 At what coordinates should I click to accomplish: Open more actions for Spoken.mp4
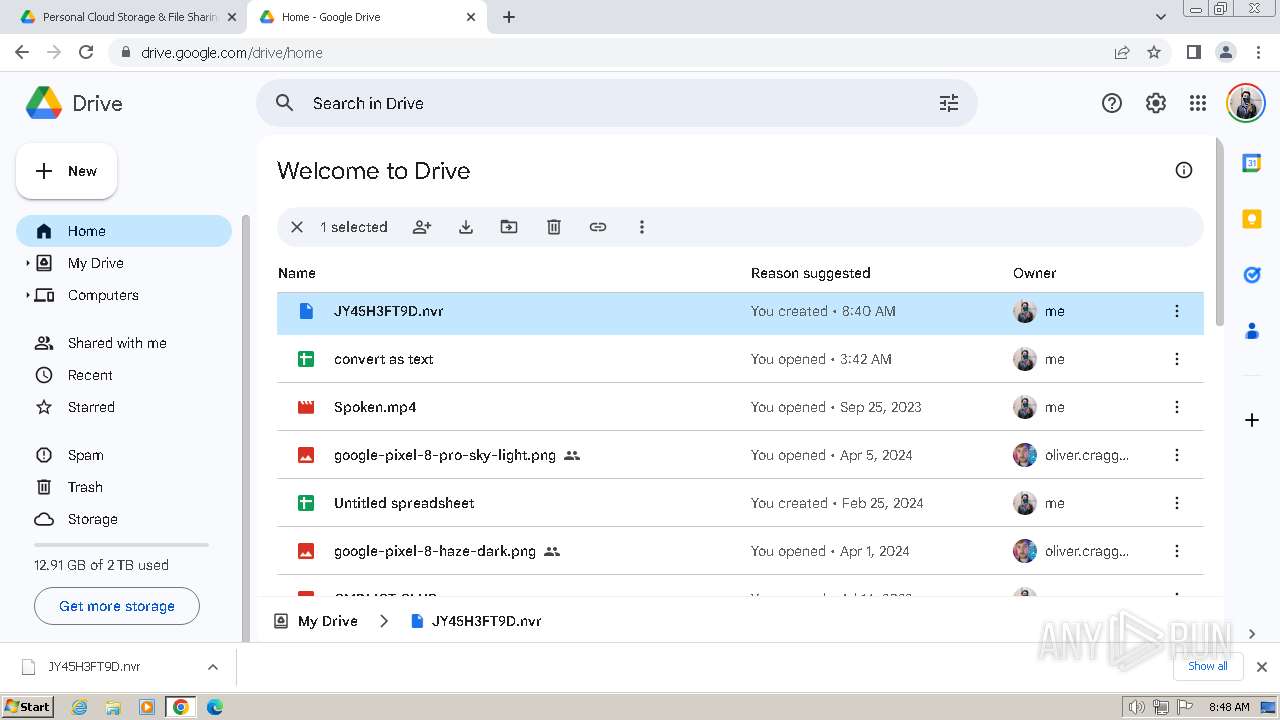tap(1177, 407)
